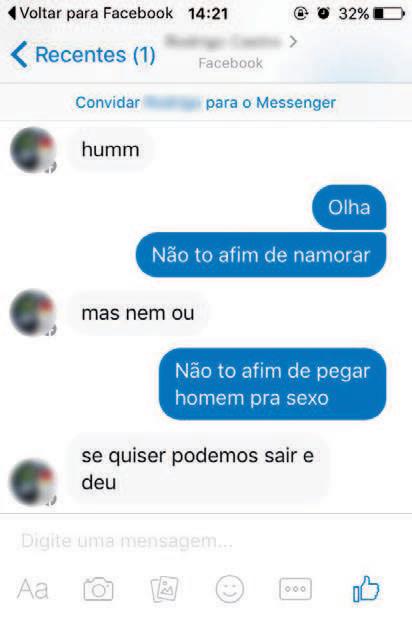Open sender avatar beside humm message

click(33, 150)
